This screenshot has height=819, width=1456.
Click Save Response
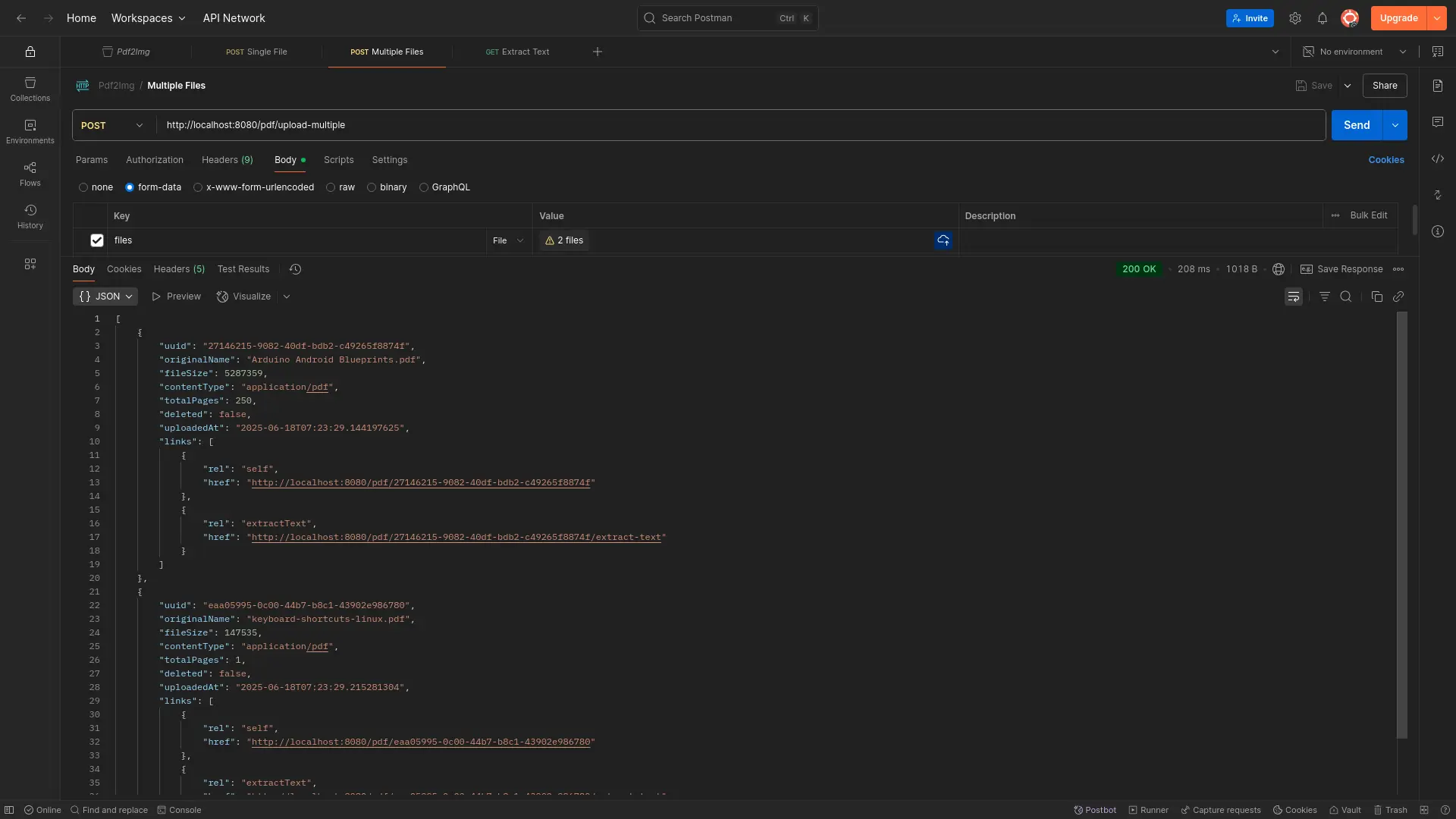(x=1341, y=269)
